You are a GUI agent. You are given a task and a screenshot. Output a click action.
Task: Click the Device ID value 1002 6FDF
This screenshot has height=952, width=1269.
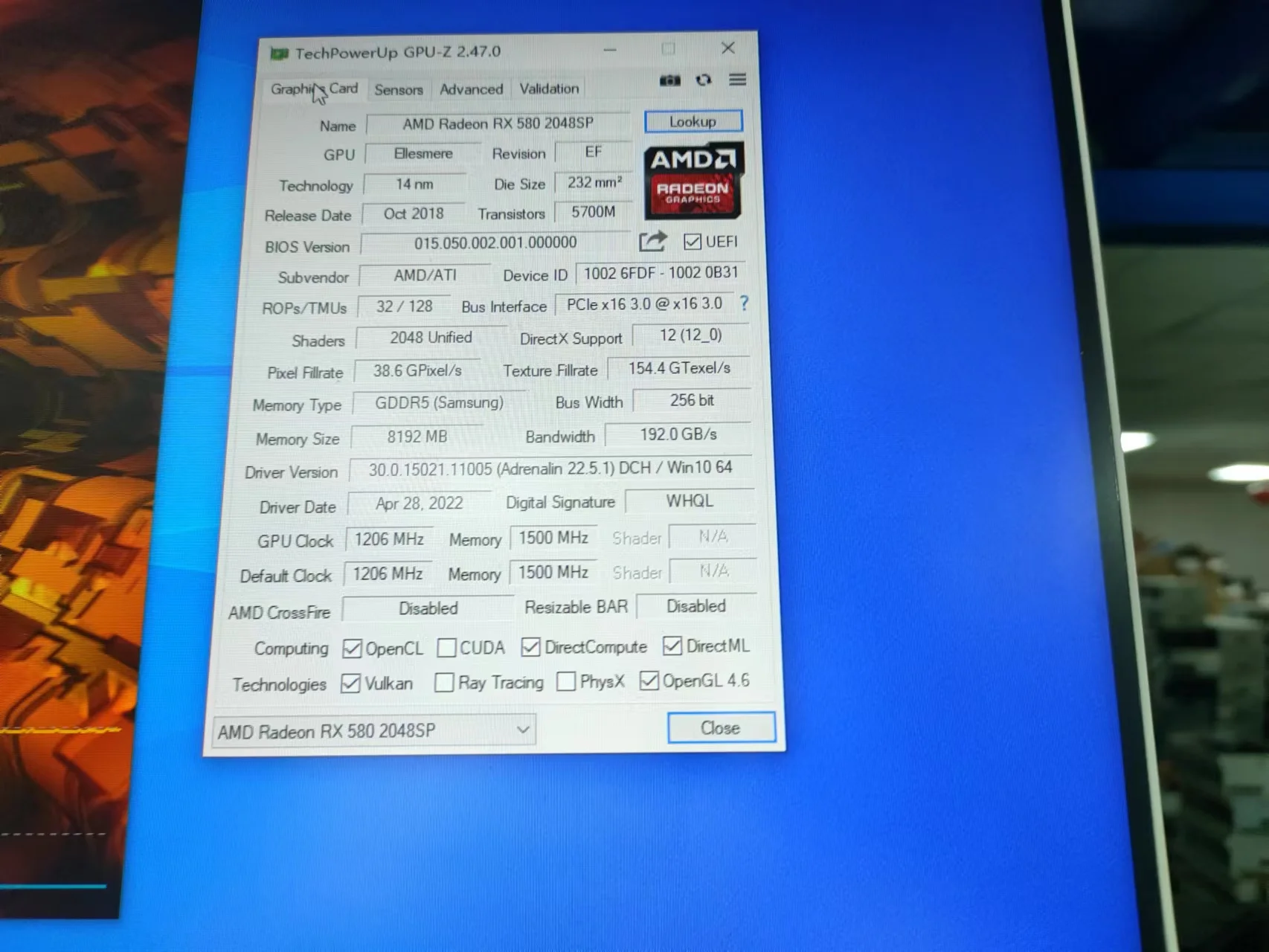click(x=661, y=273)
